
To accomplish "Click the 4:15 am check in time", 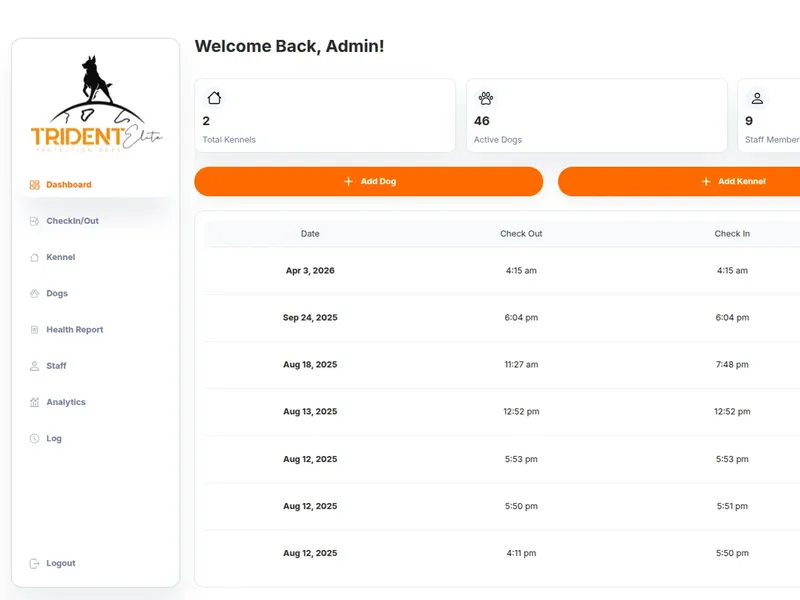I will click(732, 270).
